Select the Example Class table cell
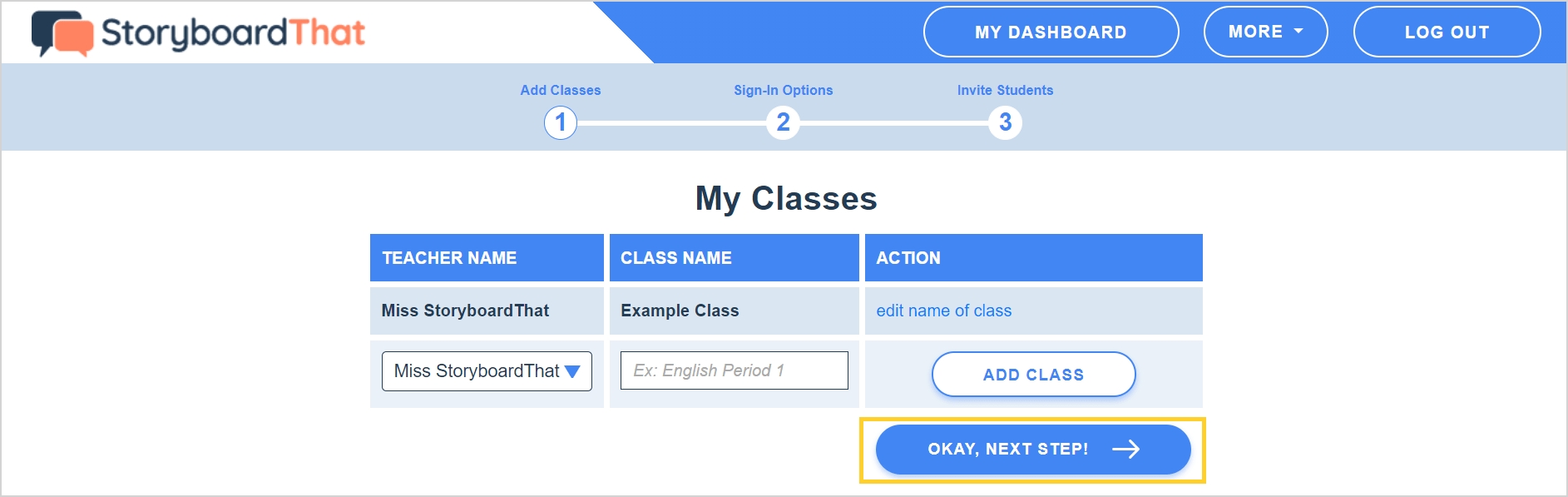The width and height of the screenshot is (1568, 497). click(x=735, y=311)
